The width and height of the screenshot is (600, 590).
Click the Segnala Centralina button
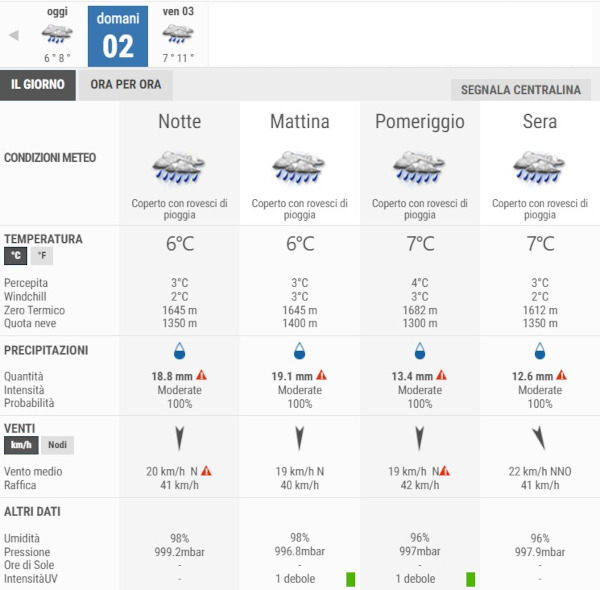pos(520,90)
